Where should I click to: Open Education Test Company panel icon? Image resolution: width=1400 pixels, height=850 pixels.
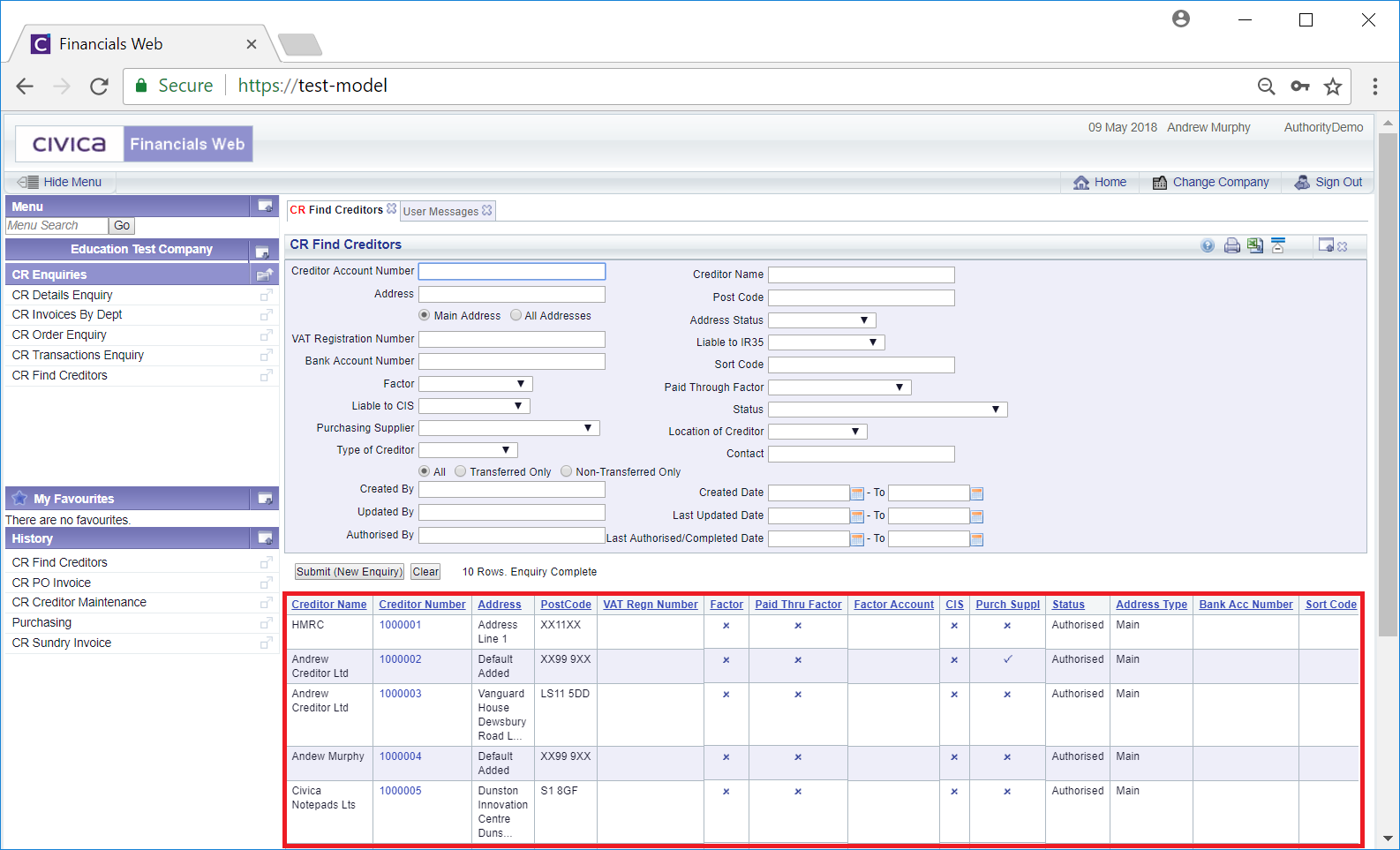(262, 252)
